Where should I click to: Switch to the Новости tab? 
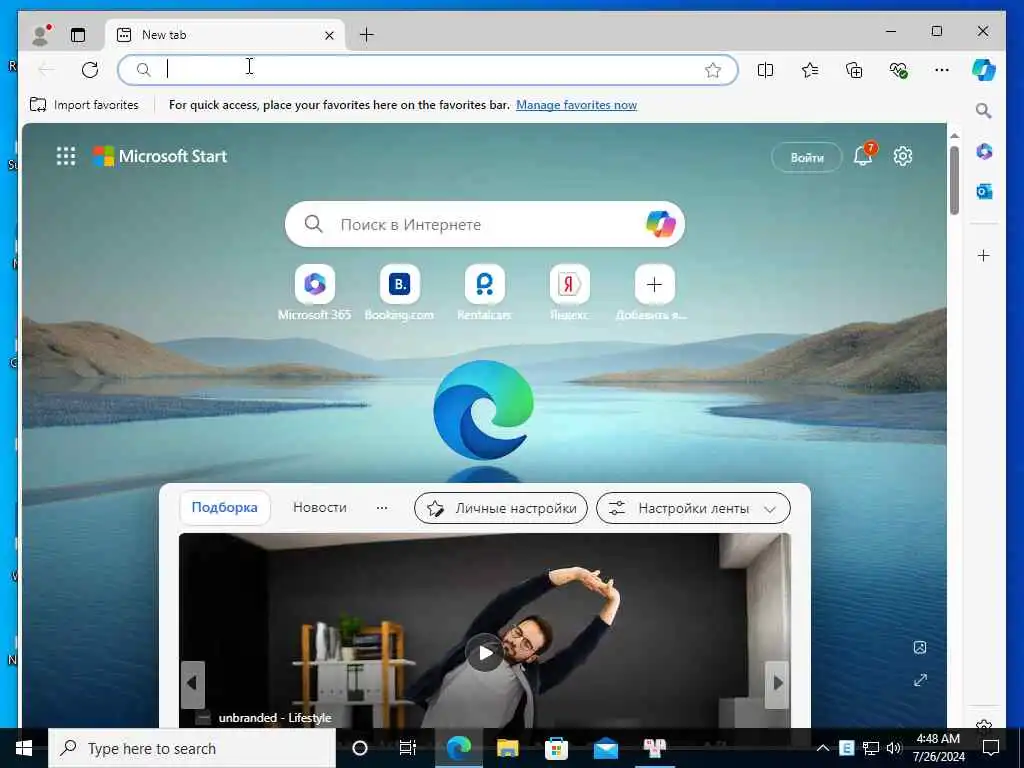(319, 507)
